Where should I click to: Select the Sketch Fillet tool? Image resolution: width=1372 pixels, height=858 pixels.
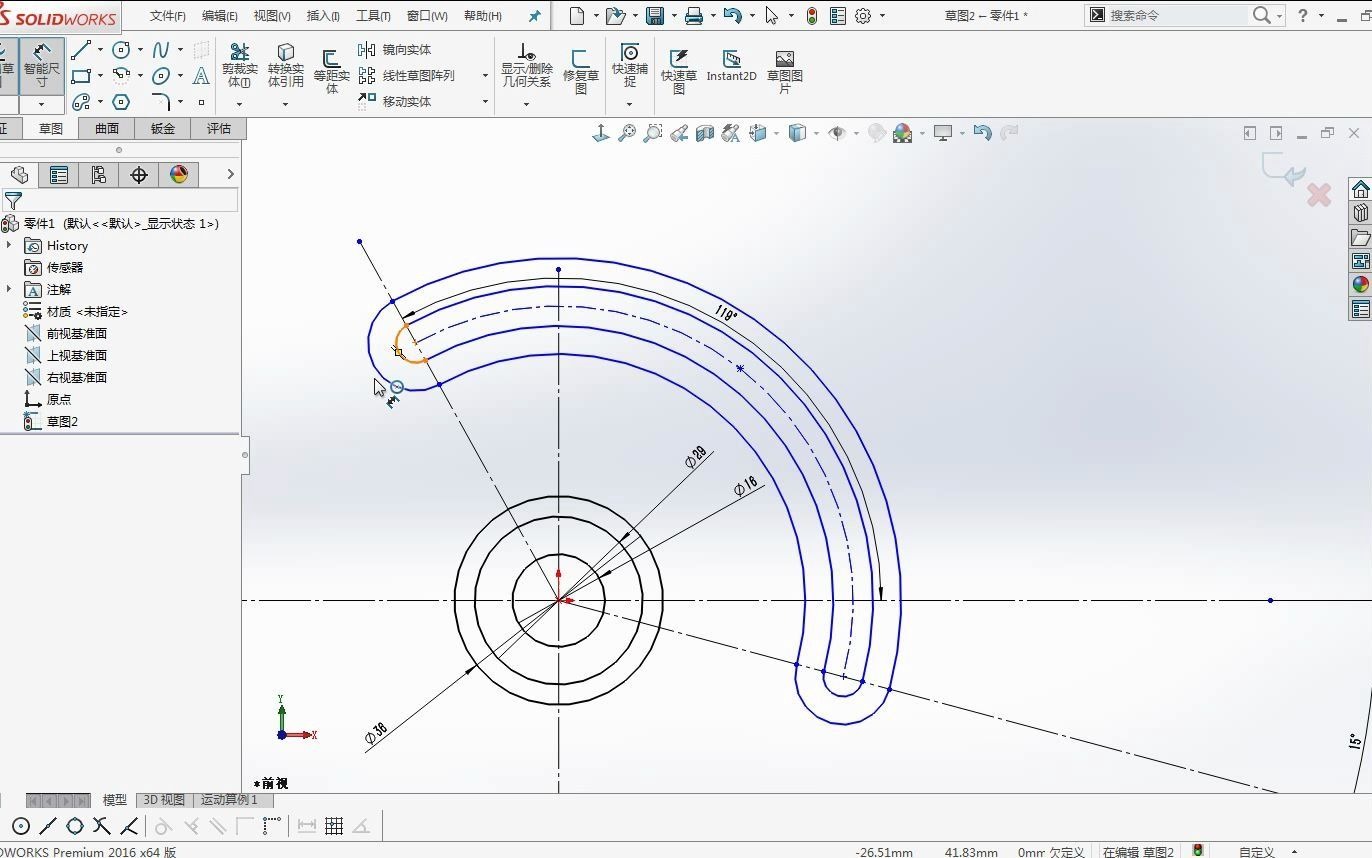click(161, 101)
